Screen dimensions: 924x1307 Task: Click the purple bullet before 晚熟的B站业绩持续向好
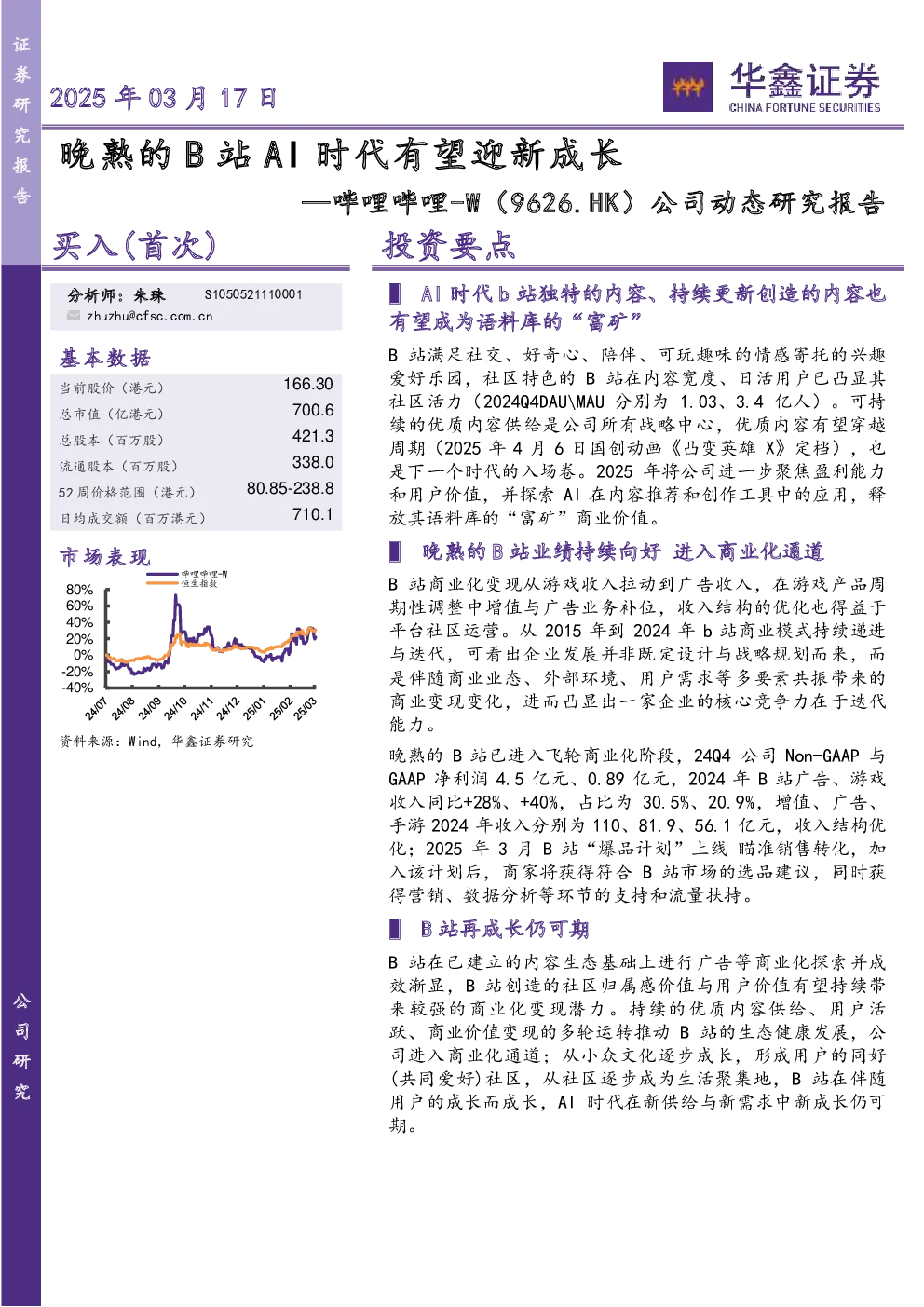395,551
